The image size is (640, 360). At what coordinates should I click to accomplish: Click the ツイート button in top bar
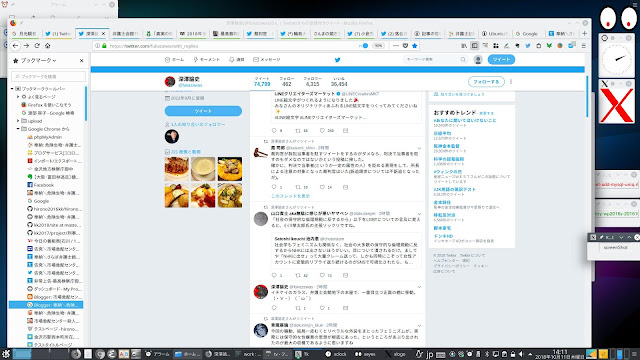501,60
